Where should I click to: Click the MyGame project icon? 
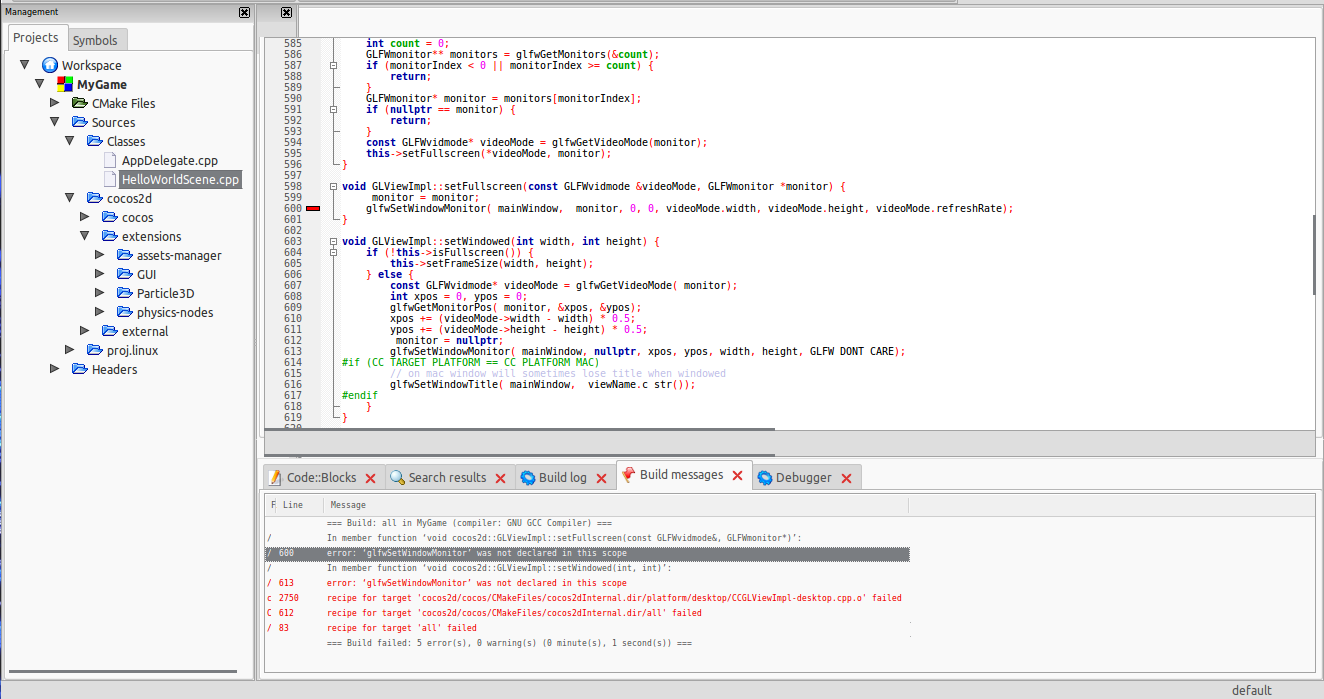pyautogui.click(x=66, y=85)
